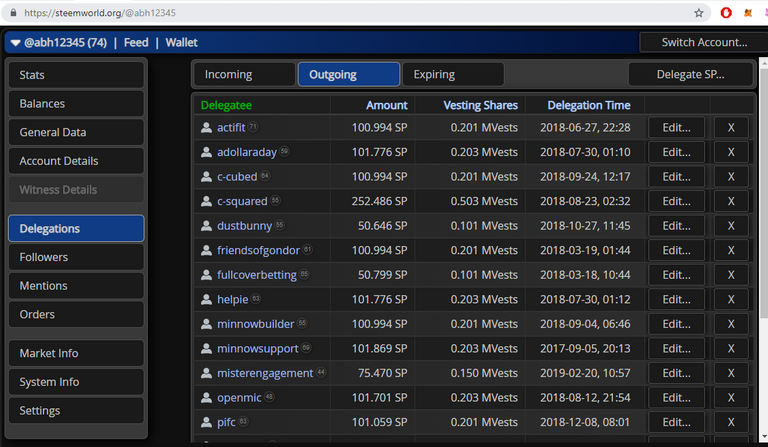
Task: Select Delegations in sidebar
Action: (x=76, y=229)
